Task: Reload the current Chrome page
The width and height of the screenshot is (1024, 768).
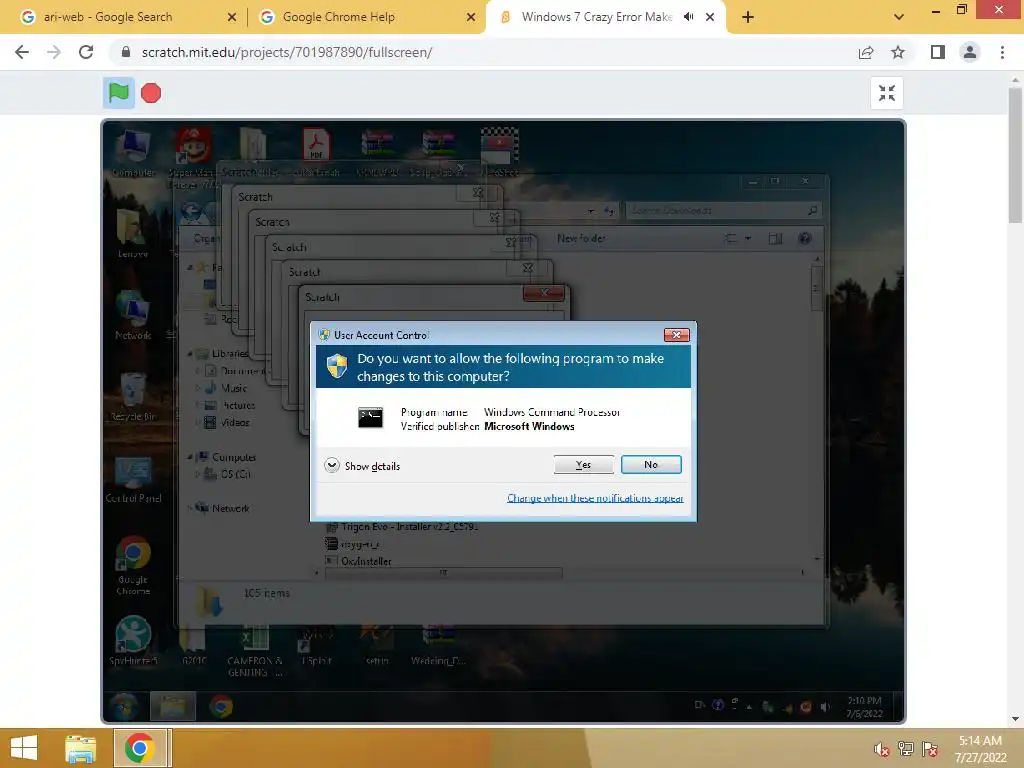Action: tap(86, 52)
